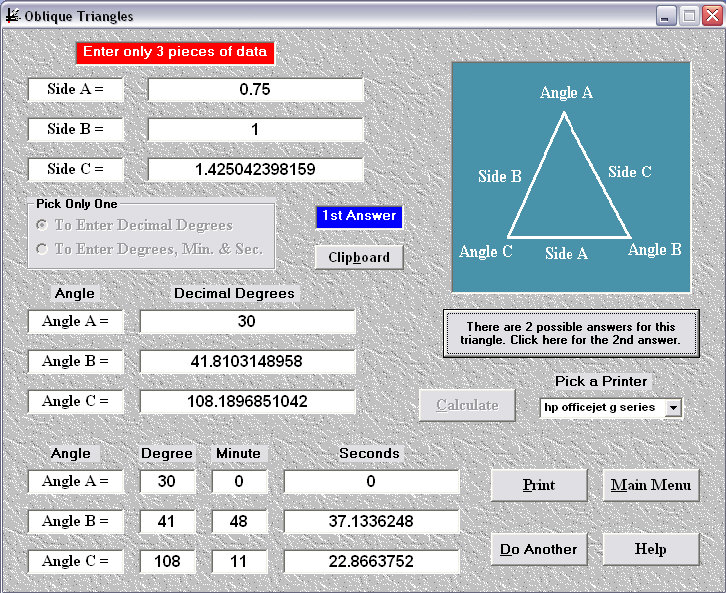Click the Angle A decimal degrees field
The width and height of the screenshot is (726, 593).
[x=247, y=321]
